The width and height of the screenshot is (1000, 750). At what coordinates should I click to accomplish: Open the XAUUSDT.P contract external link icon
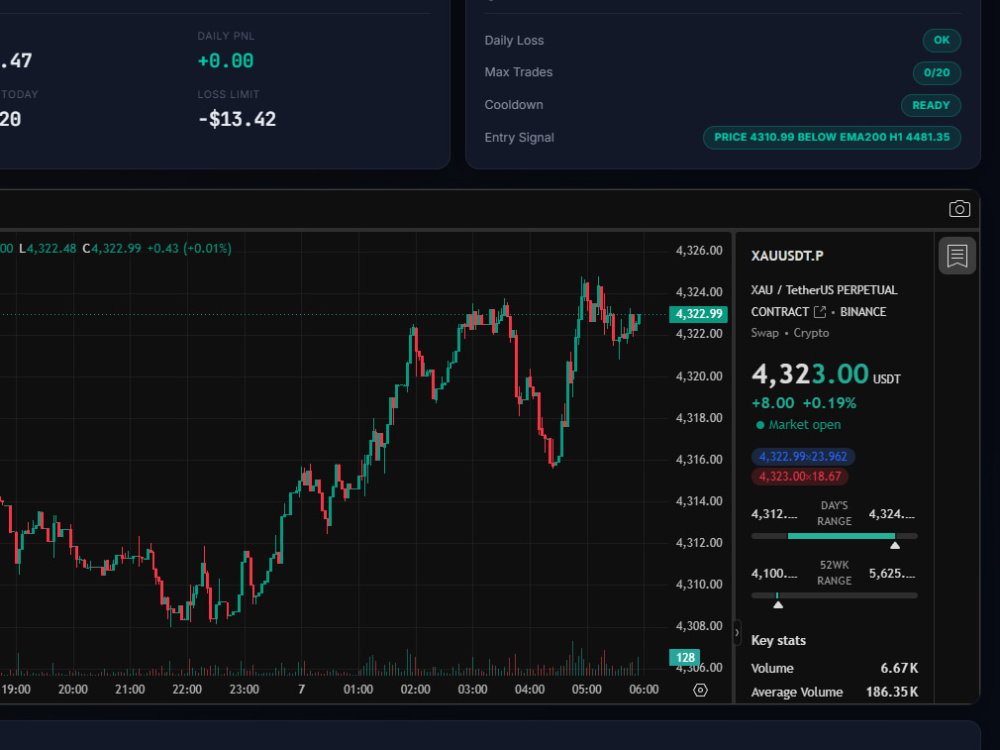(820, 312)
